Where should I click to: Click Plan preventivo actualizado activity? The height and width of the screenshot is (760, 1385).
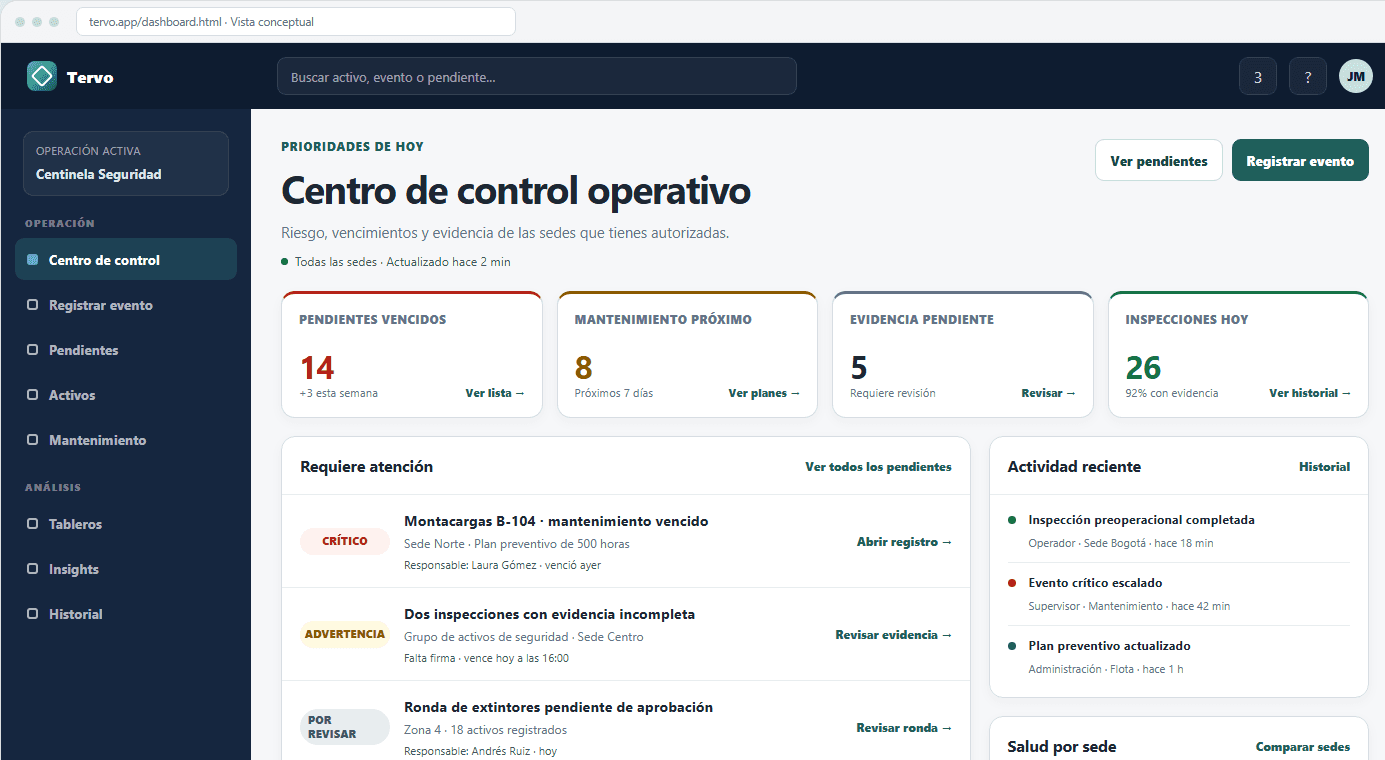click(1109, 646)
